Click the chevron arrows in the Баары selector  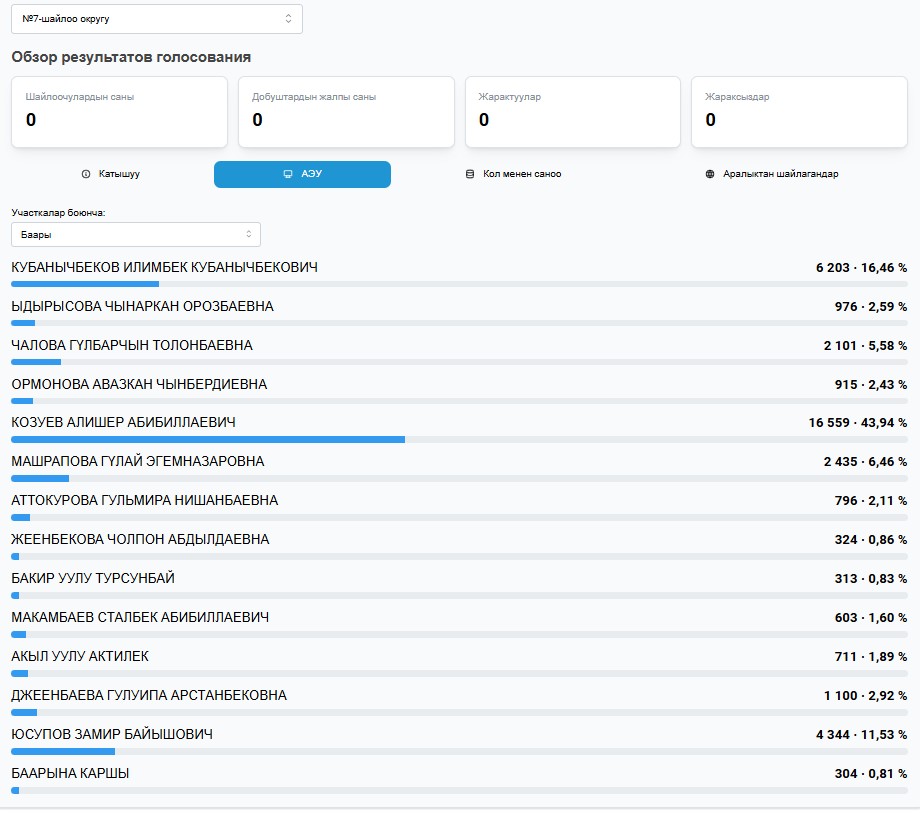(x=248, y=234)
